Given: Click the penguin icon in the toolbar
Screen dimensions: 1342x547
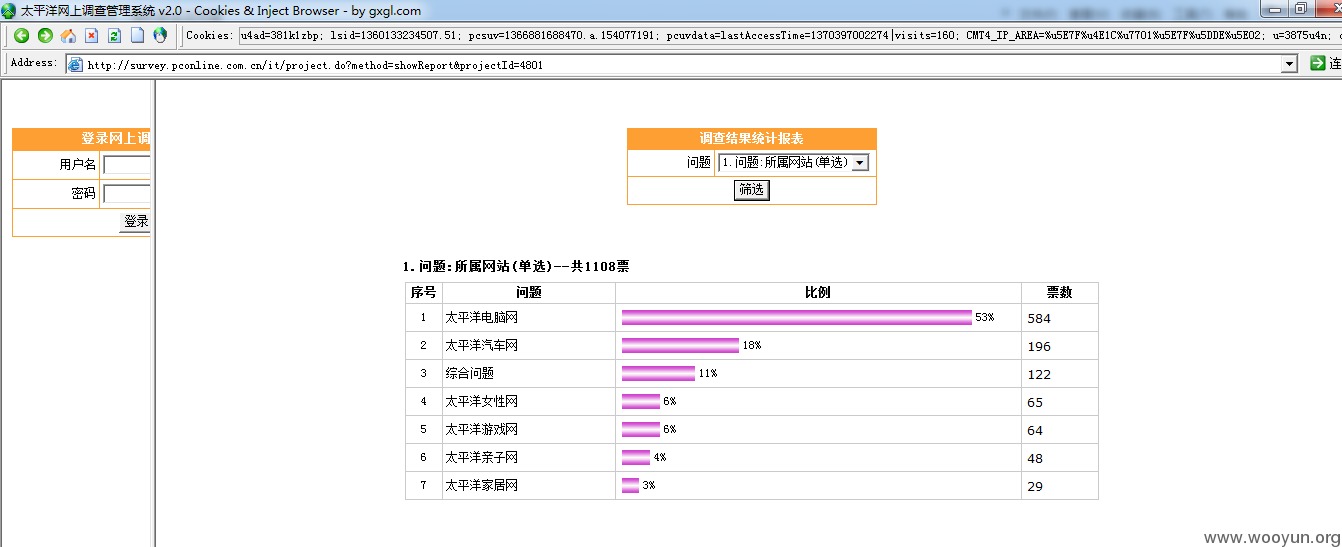Looking at the screenshot, I should [160, 36].
